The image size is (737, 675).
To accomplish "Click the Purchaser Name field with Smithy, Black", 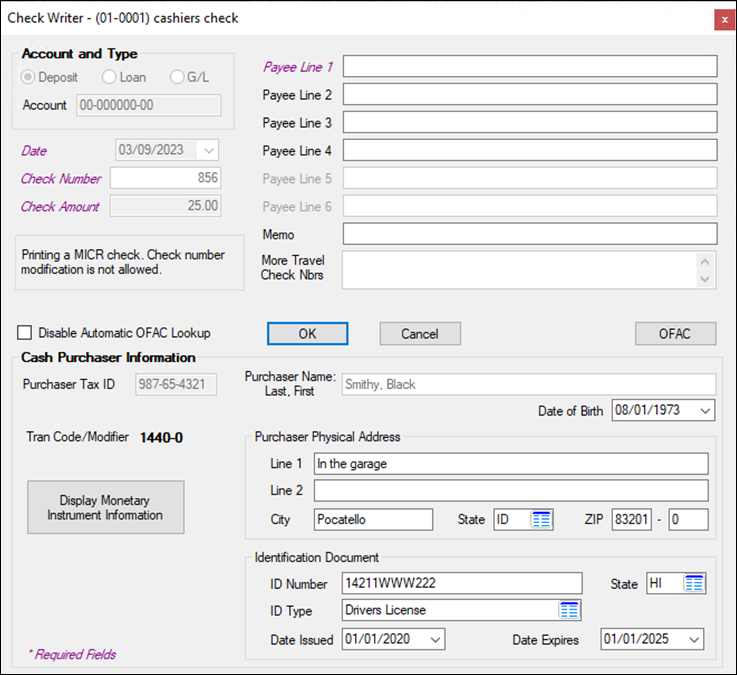I will 529,385.
